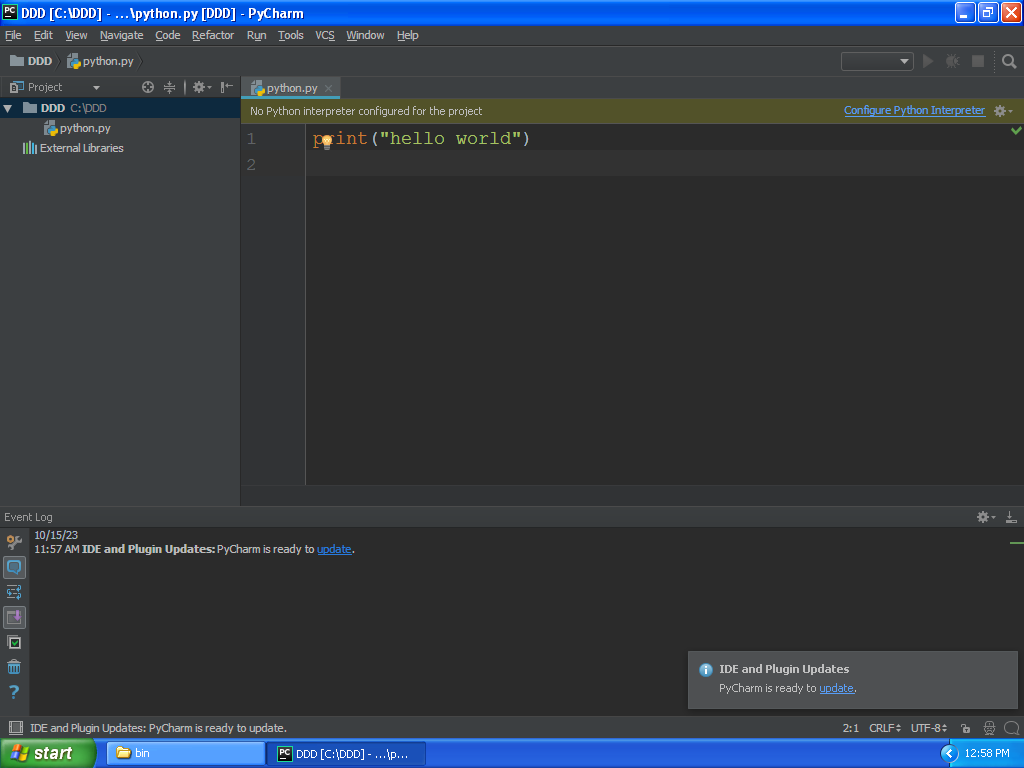Viewport: 1024px width, 768px height.
Task: Close the python.py editor tab
Action: coord(328,88)
